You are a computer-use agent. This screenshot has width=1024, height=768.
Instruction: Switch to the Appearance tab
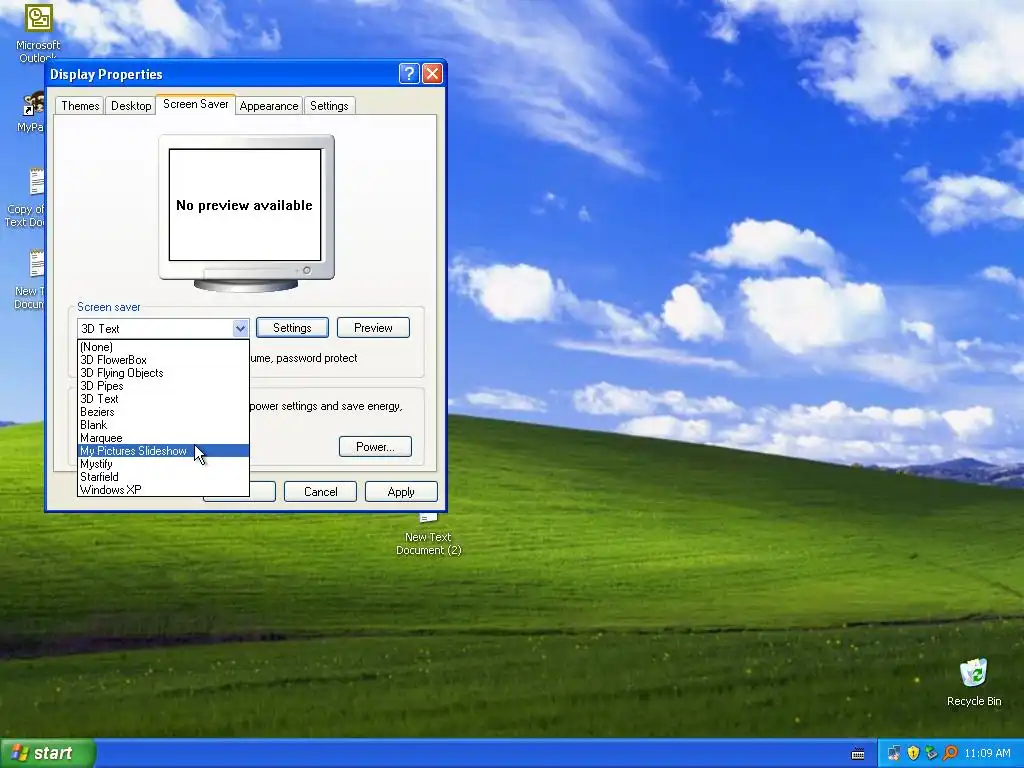click(268, 106)
